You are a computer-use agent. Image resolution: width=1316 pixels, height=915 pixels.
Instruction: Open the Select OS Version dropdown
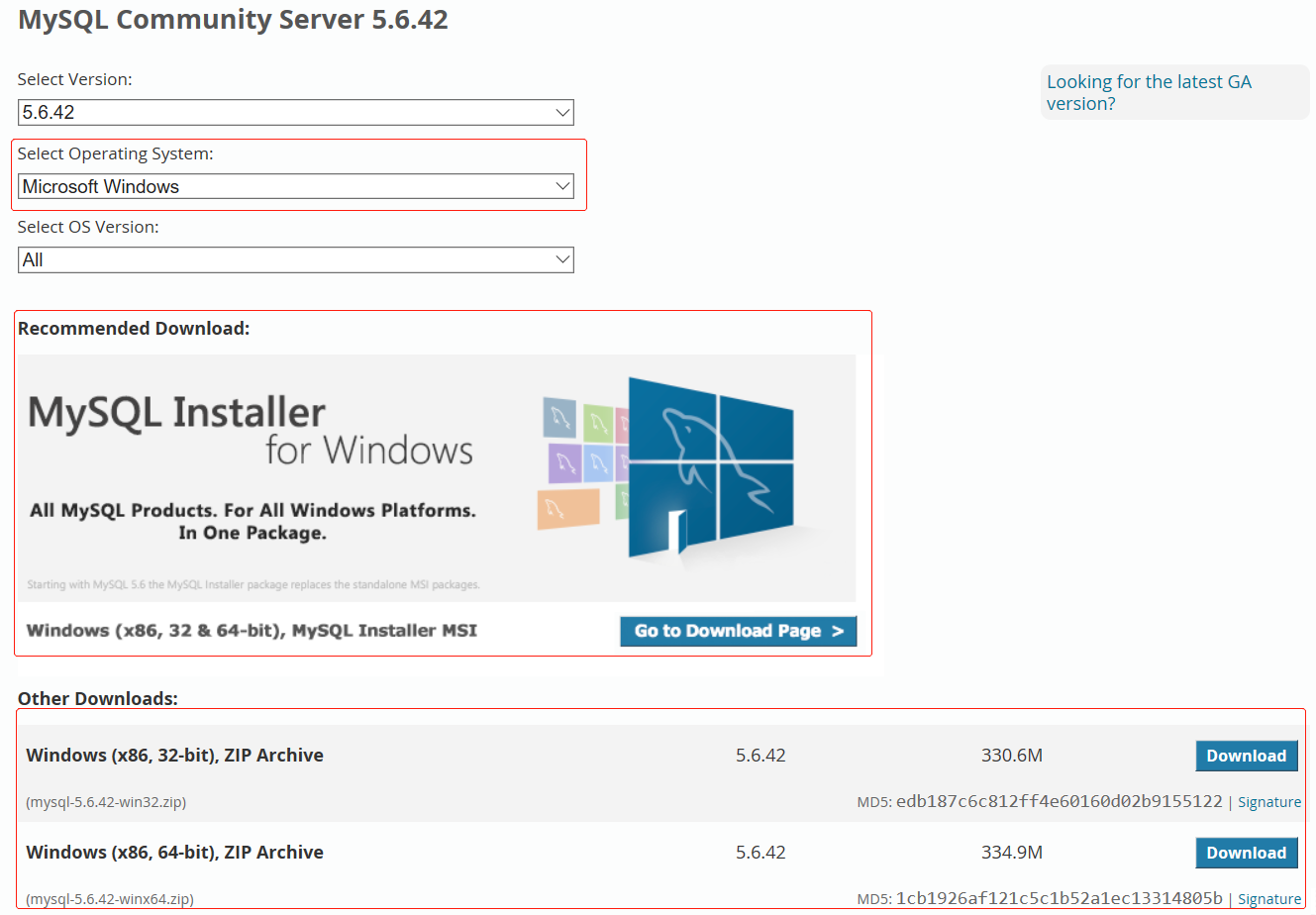click(x=295, y=259)
